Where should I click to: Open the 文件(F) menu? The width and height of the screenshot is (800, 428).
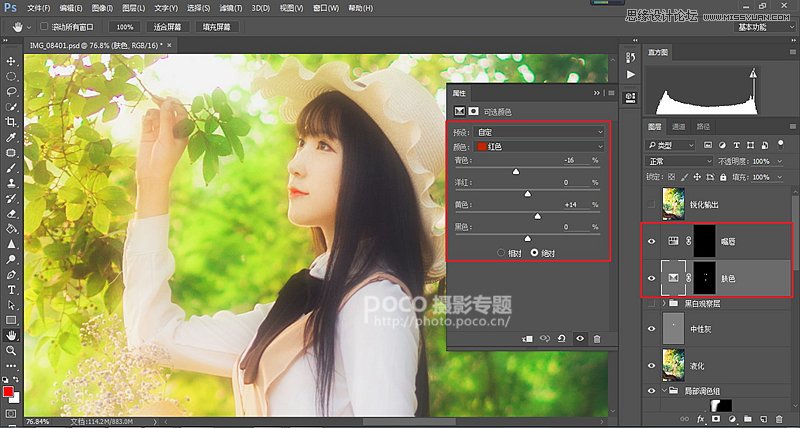coord(39,8)
